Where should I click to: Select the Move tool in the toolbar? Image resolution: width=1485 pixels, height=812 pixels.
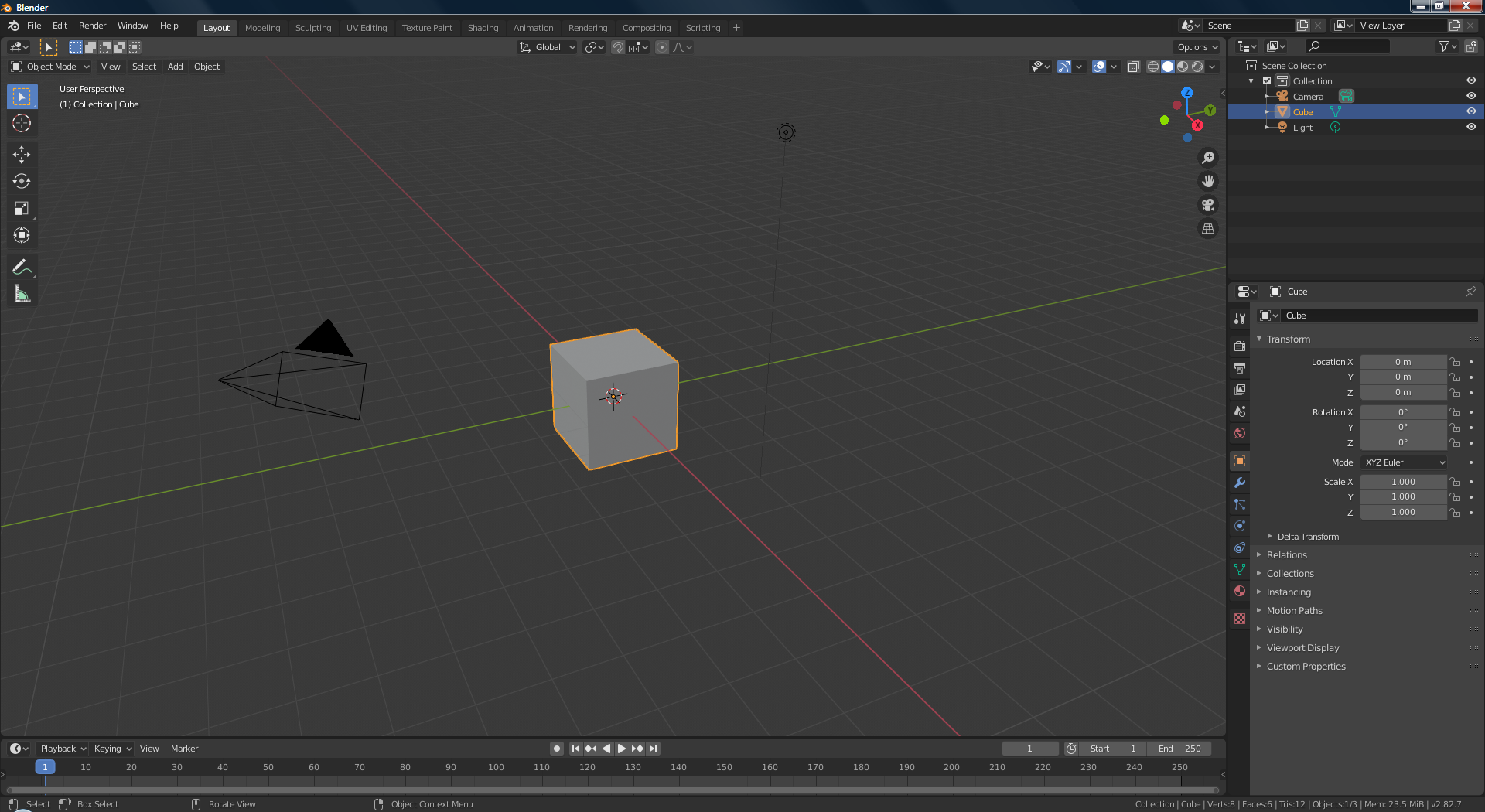[22, 155]
